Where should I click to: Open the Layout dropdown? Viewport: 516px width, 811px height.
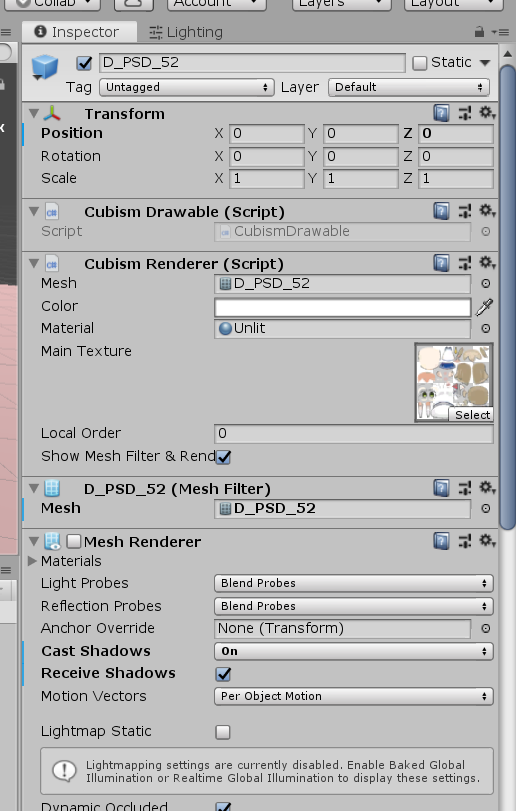(x=453, y=4)
